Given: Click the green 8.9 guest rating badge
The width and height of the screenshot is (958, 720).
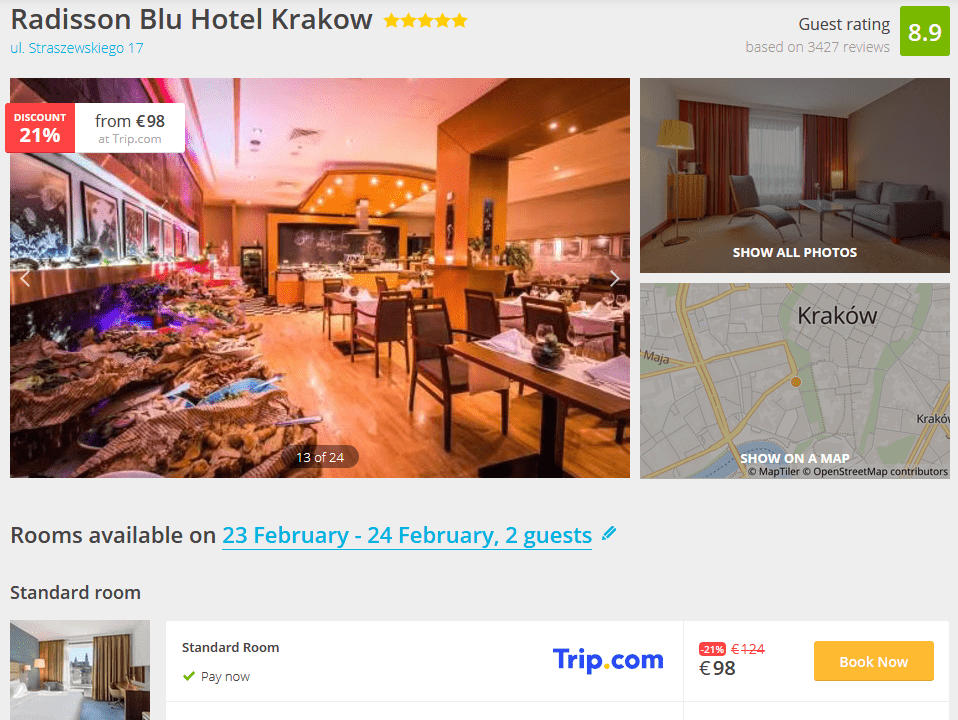Looking at the screenshot, I should click(x=924, y=31).
